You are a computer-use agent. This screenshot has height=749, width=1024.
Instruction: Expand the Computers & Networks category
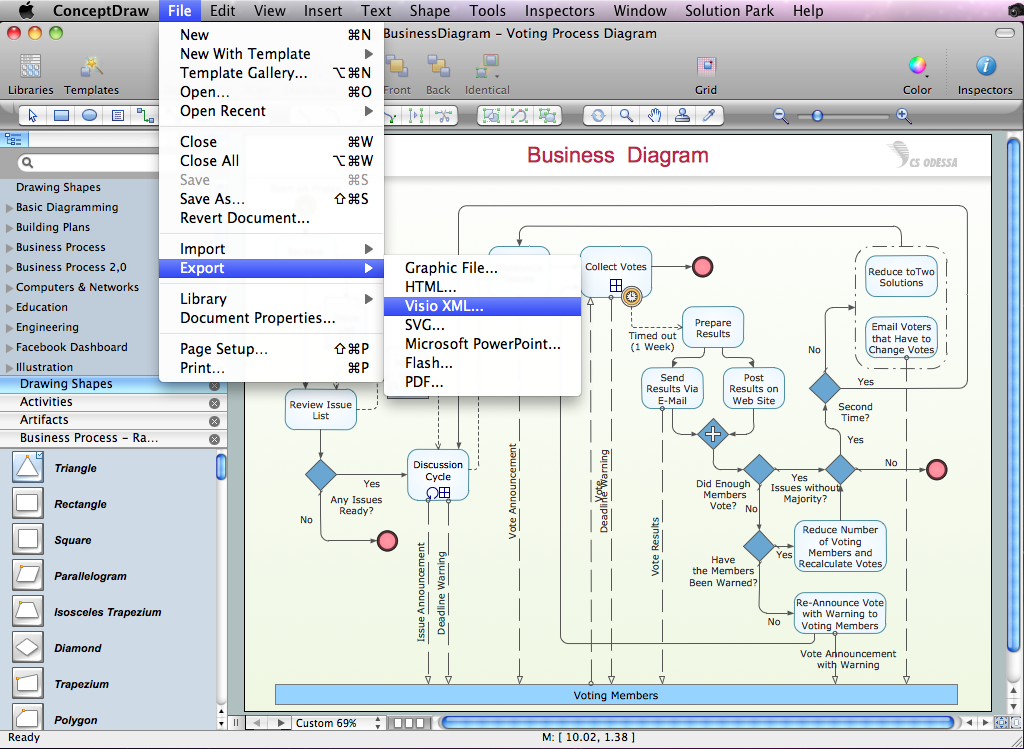tap(10, 288)
